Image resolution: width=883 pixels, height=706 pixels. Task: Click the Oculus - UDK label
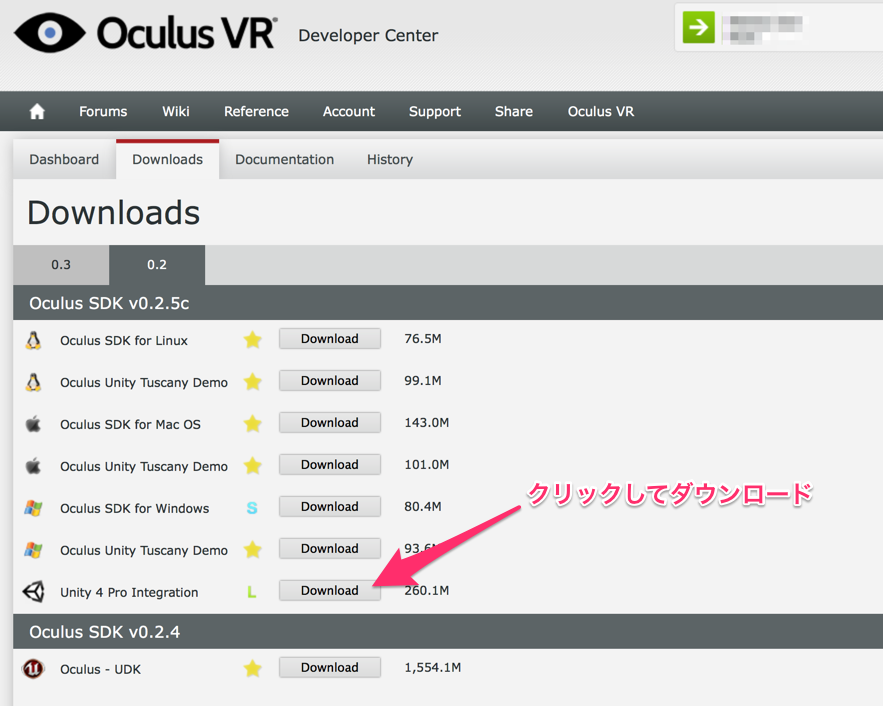[x=100, y=669]
